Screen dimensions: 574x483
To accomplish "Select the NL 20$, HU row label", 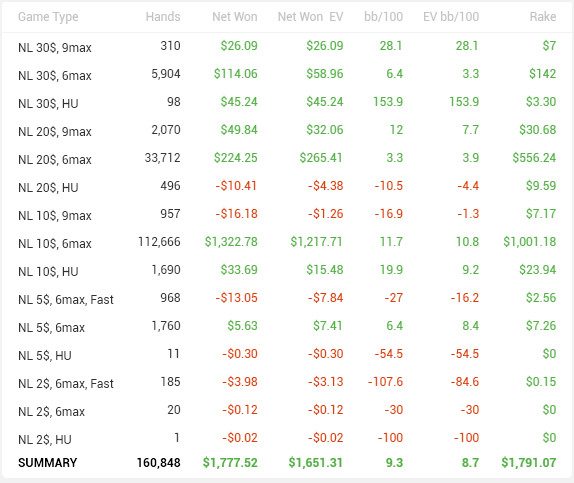I will 48,188.
